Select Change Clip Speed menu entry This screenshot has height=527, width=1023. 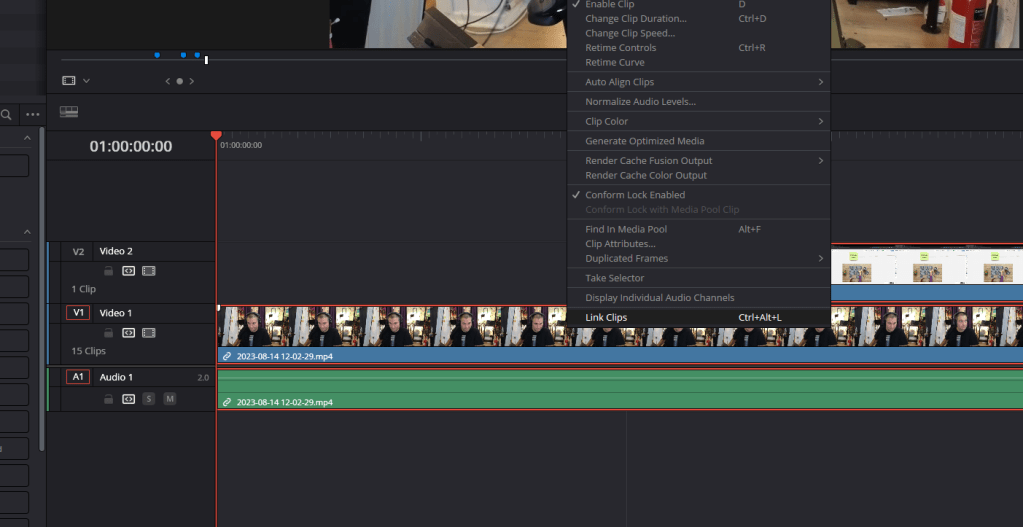[698, 33]
